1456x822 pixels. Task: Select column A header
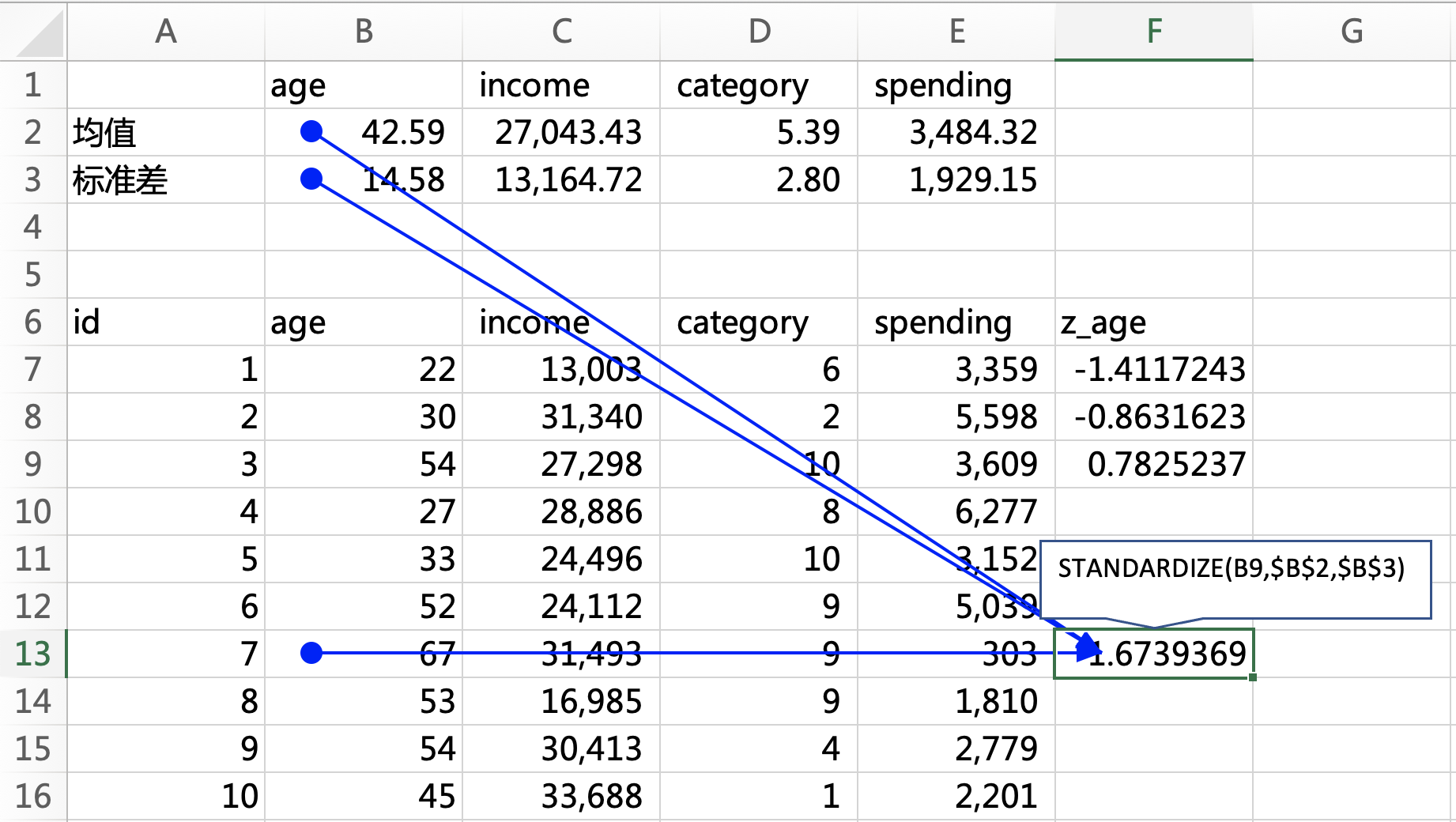pos(166,32)
